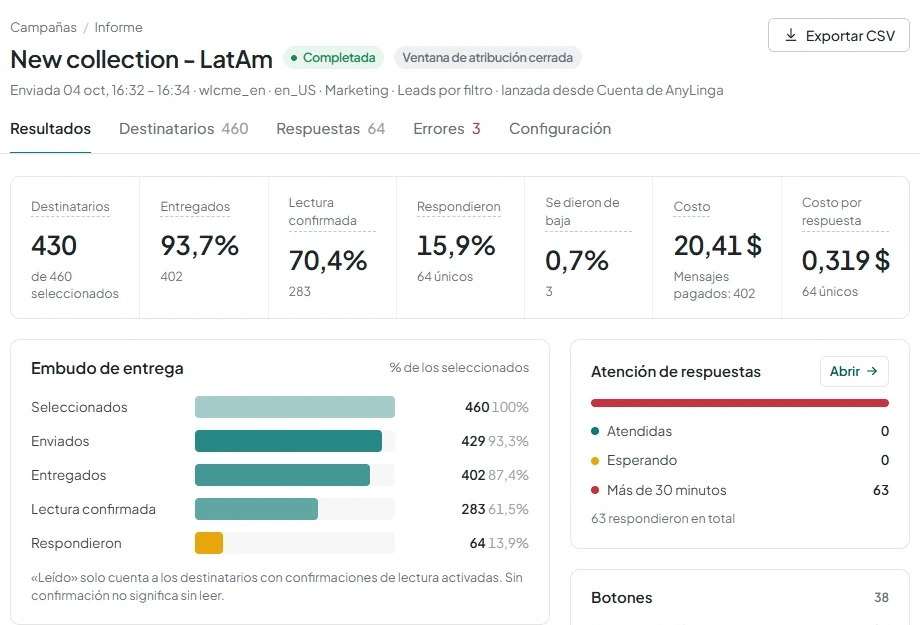Viewport: 920px width, 625px height.
Task: Click the Botones section heading
Action: [621, 597]
